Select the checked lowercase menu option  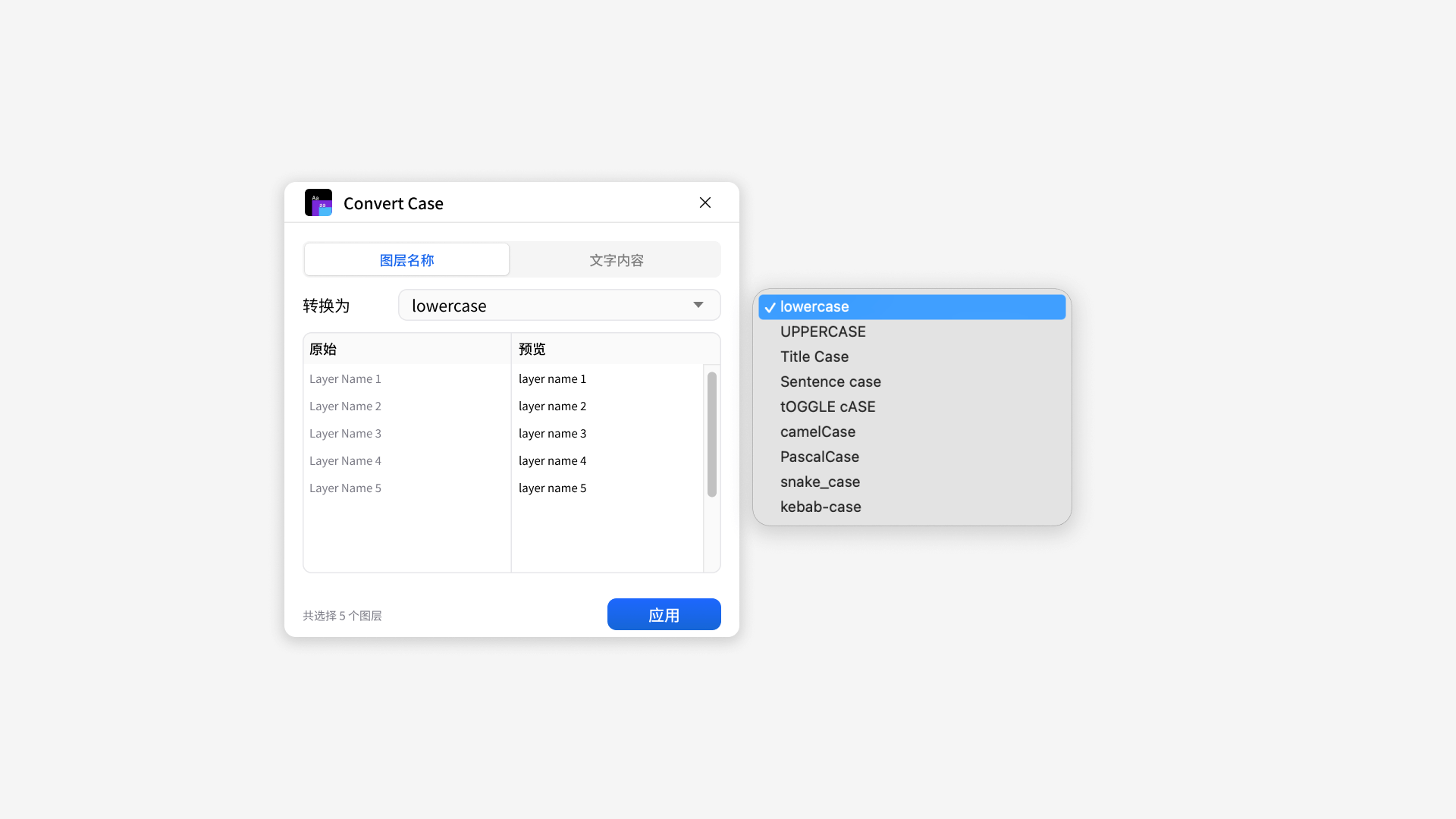click(912, 306)
